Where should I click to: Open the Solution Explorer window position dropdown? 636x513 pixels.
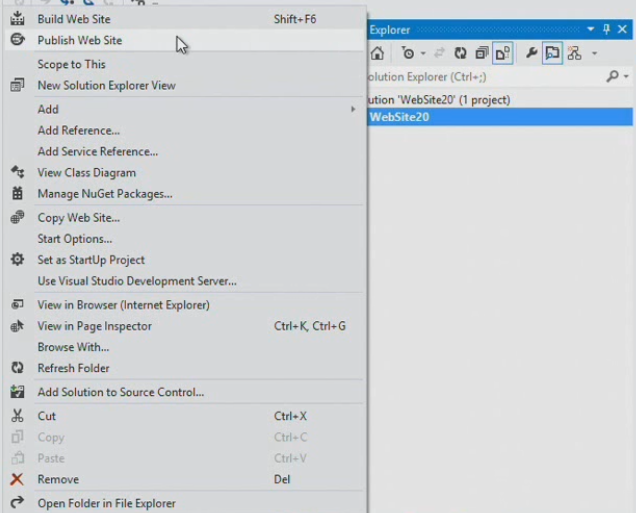(591, 29)
